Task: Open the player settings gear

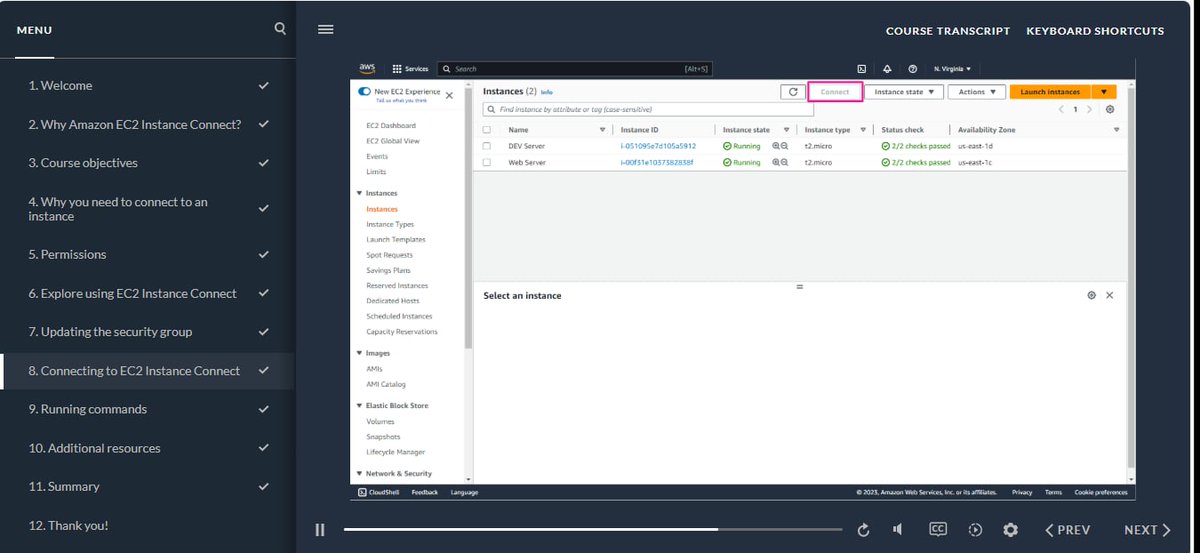Action: [1011, 530]
